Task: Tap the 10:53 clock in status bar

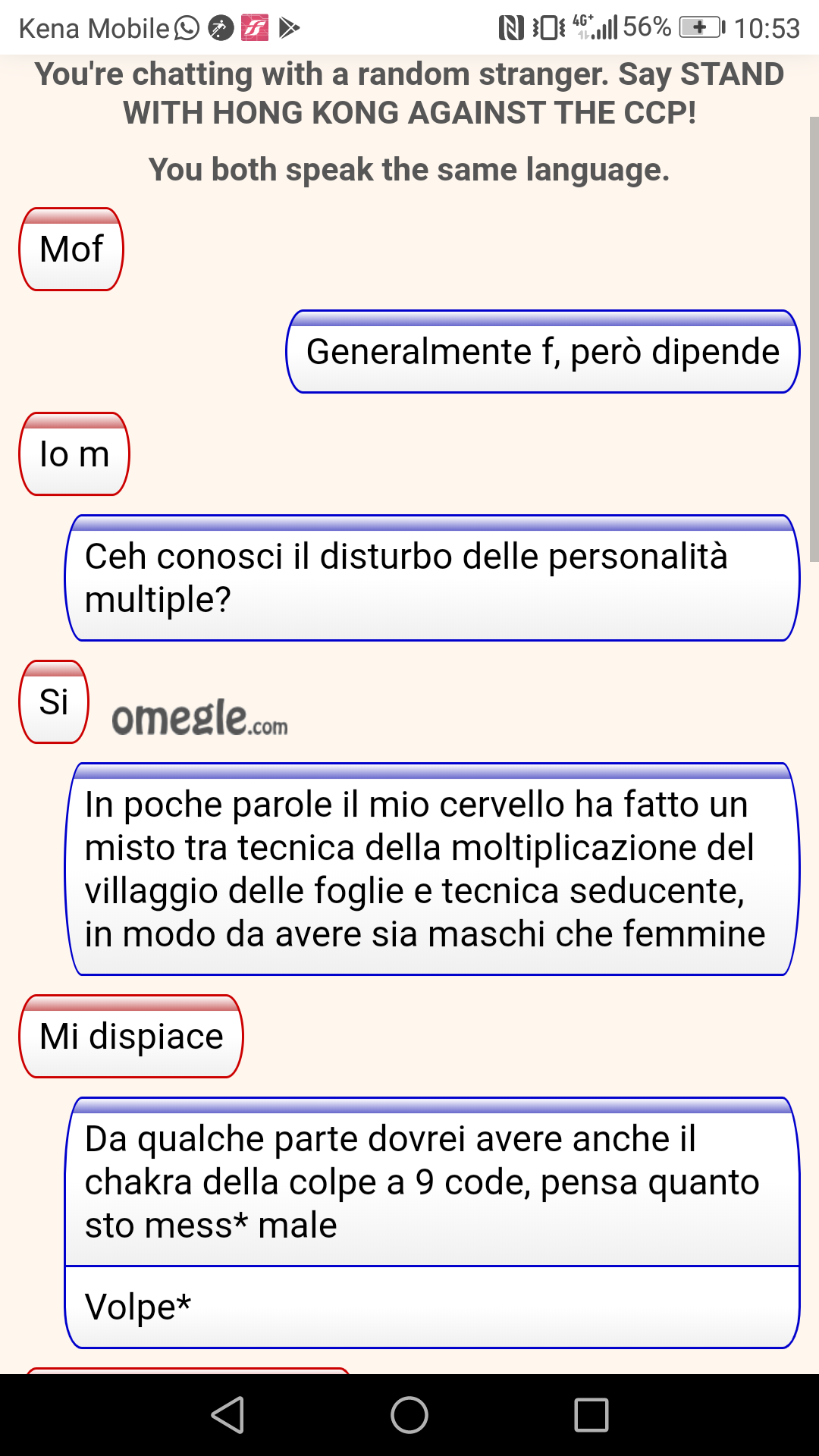Action: point(767,29)
